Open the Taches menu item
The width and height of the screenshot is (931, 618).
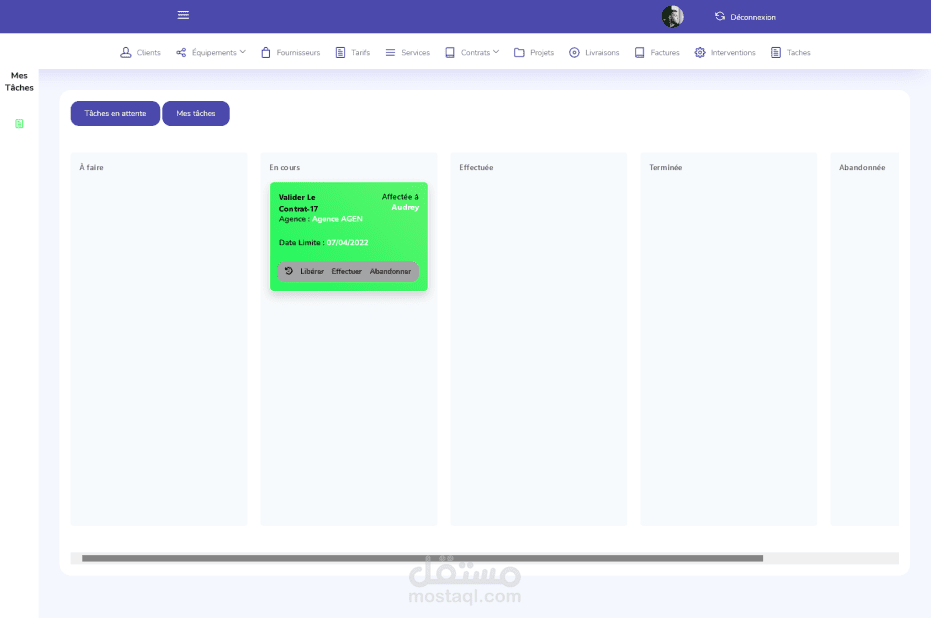799,53
